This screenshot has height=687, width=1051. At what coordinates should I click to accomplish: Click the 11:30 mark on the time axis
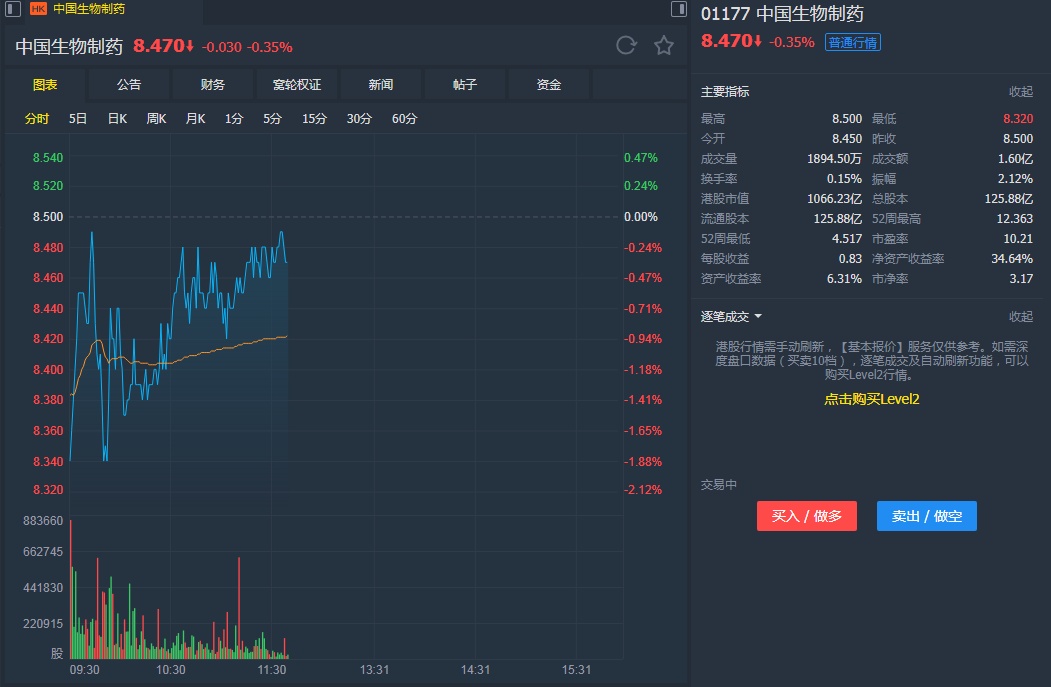(272, 670)
